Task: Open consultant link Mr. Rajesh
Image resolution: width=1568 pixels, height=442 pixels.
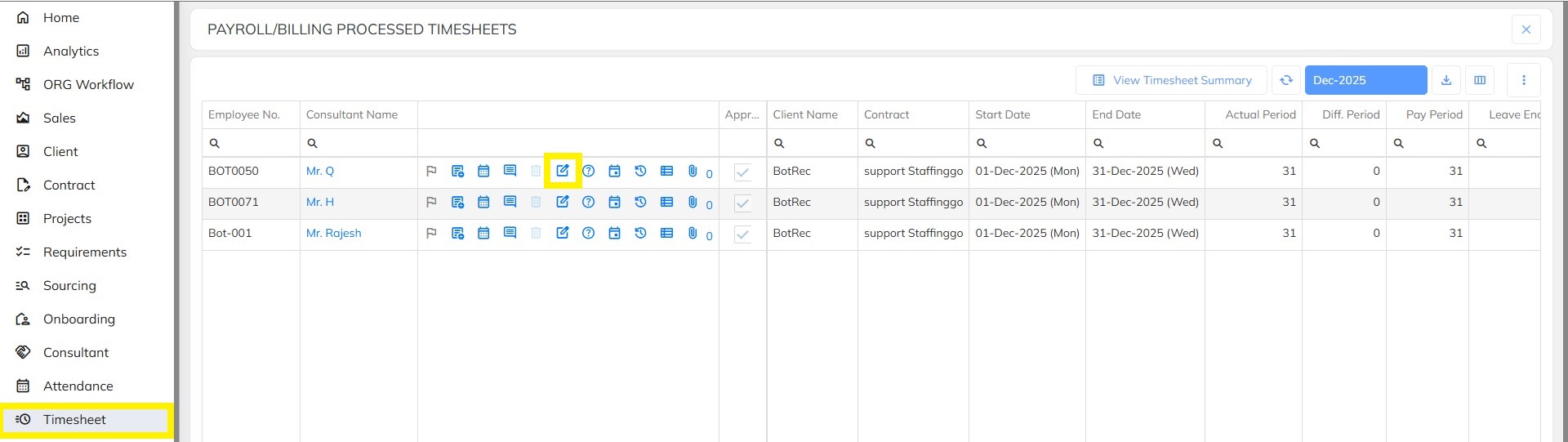Action: 333,233
